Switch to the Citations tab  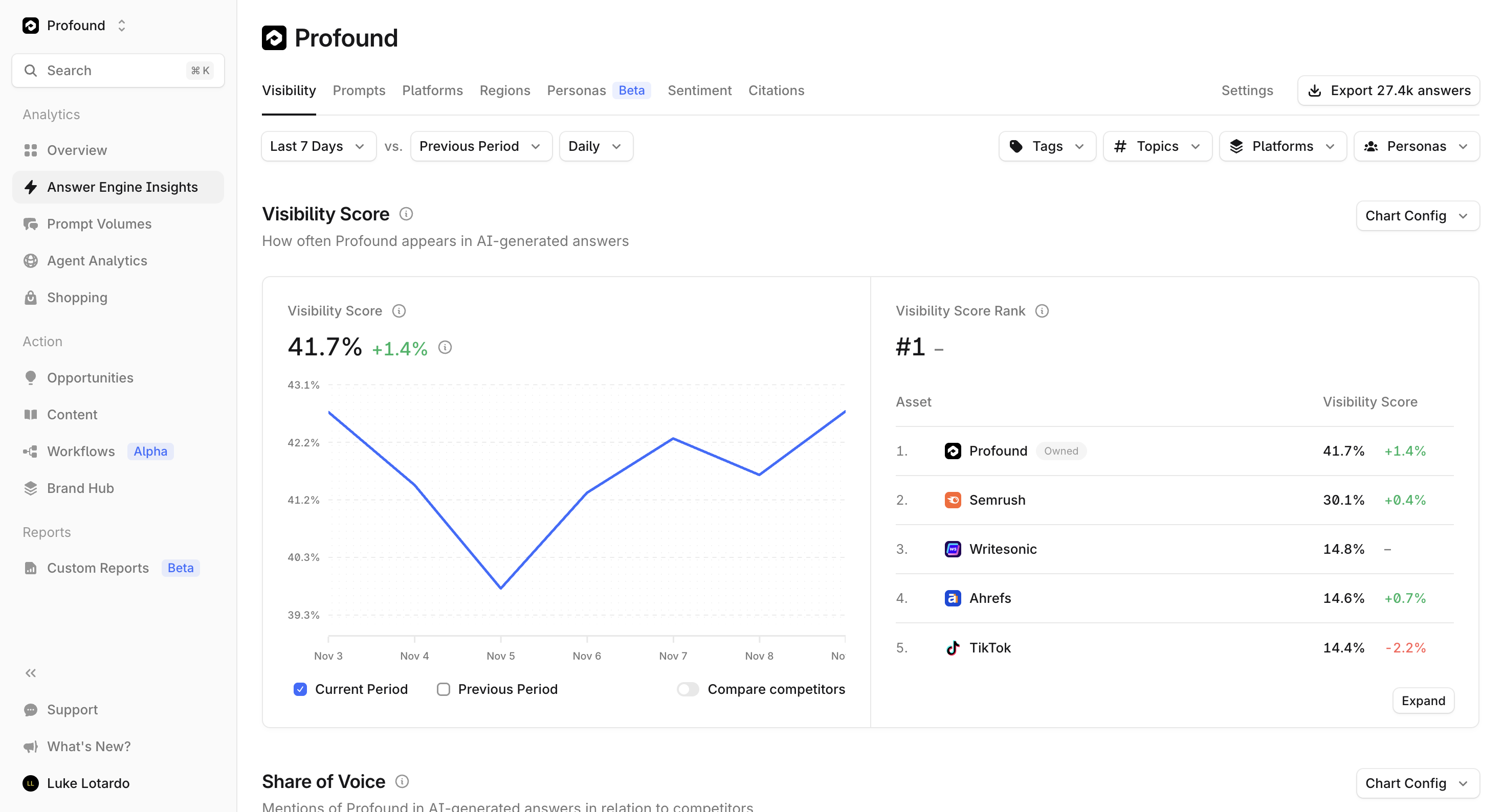point(776,91)
